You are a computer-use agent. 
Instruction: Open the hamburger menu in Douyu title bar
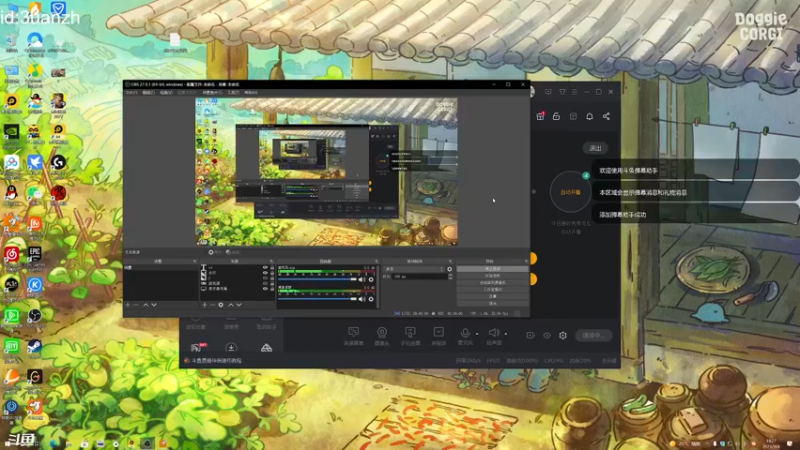574,92
